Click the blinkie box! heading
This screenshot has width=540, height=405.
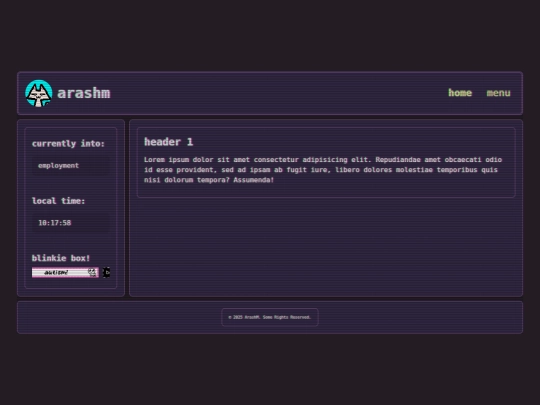pyautogui.click(x=61, y=258)
